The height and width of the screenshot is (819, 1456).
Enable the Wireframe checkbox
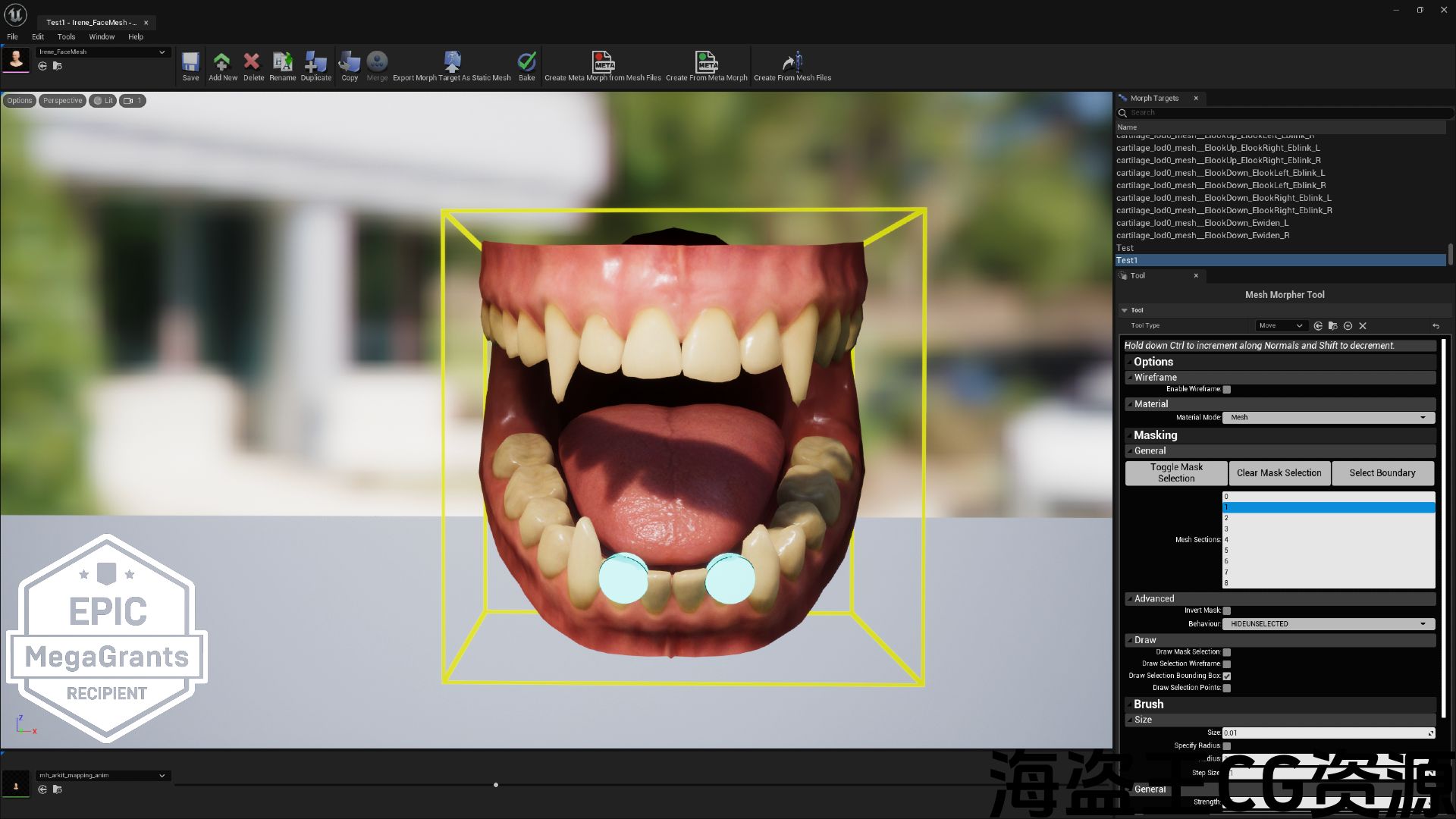click(1227, 389)
